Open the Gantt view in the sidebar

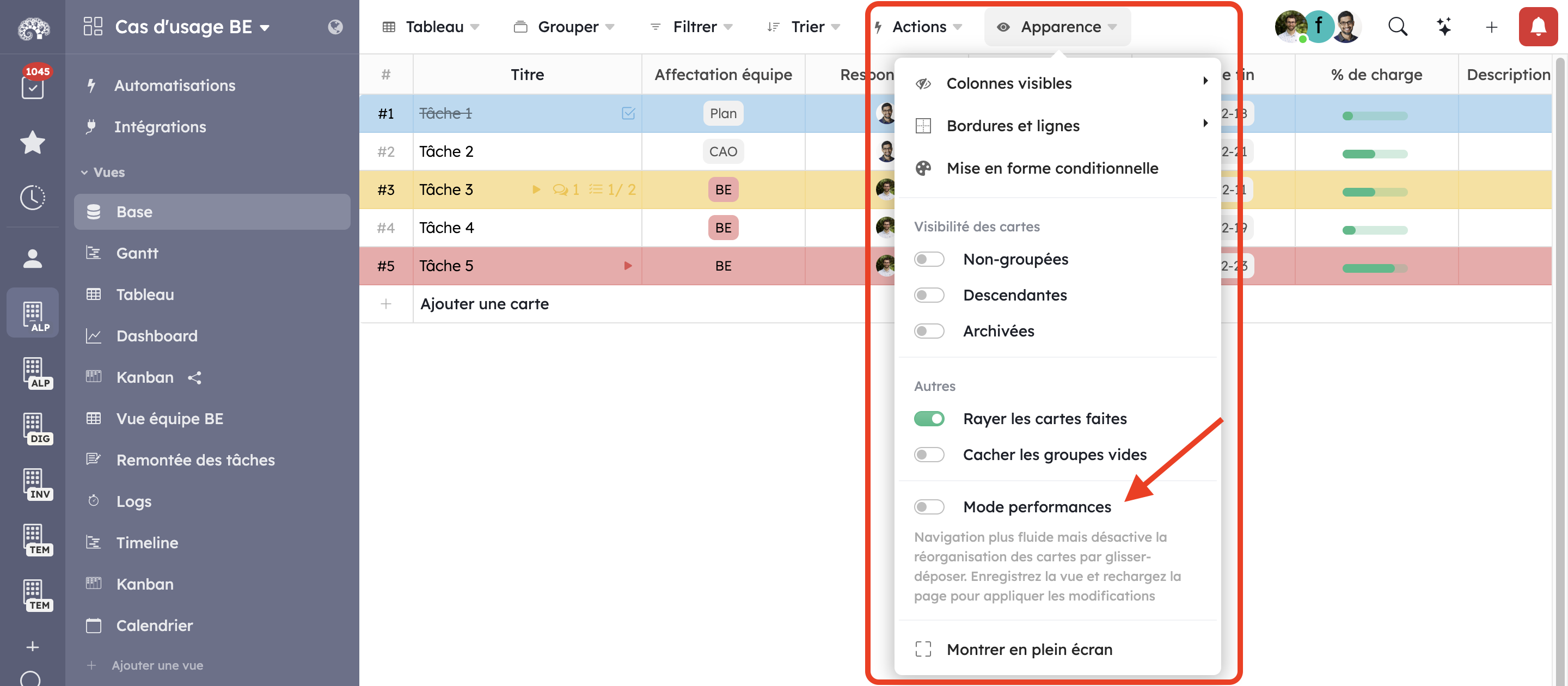137,253
